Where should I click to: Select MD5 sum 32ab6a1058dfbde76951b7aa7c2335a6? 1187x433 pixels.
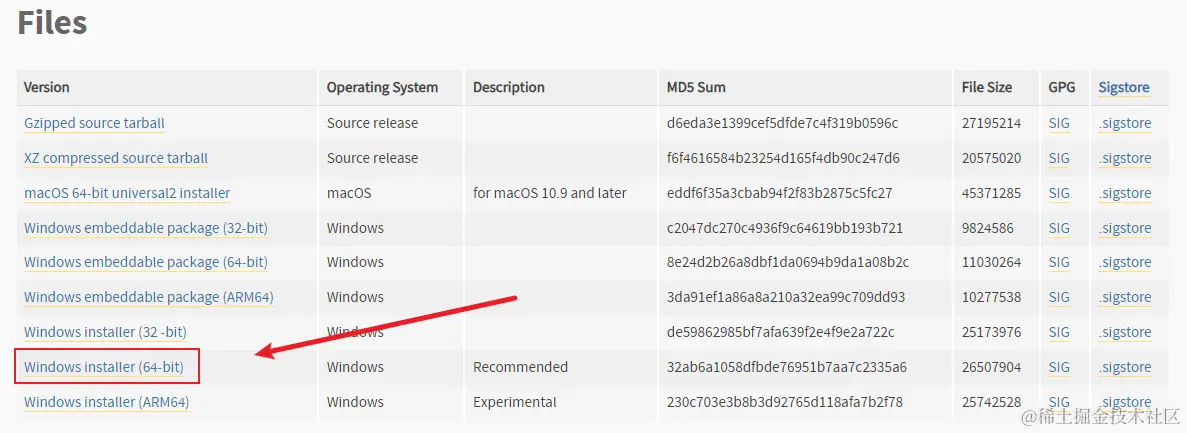(x=787, y=366)
